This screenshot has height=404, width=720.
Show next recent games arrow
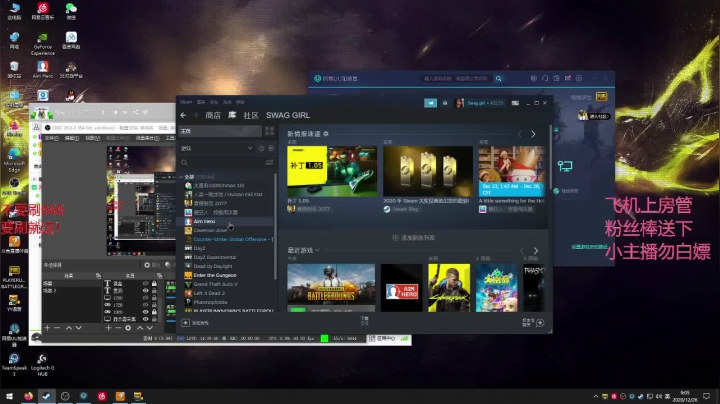(535, 251)
